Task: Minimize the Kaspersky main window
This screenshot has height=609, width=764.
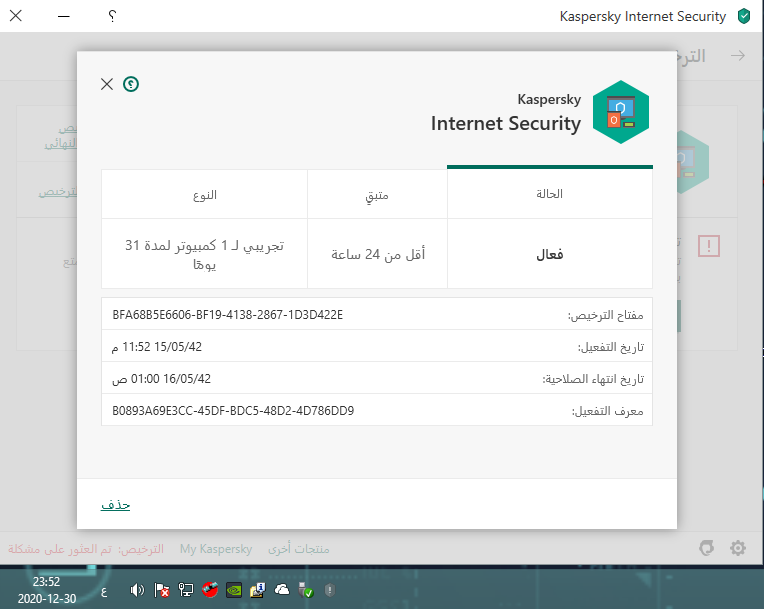Action: point(64,16)
